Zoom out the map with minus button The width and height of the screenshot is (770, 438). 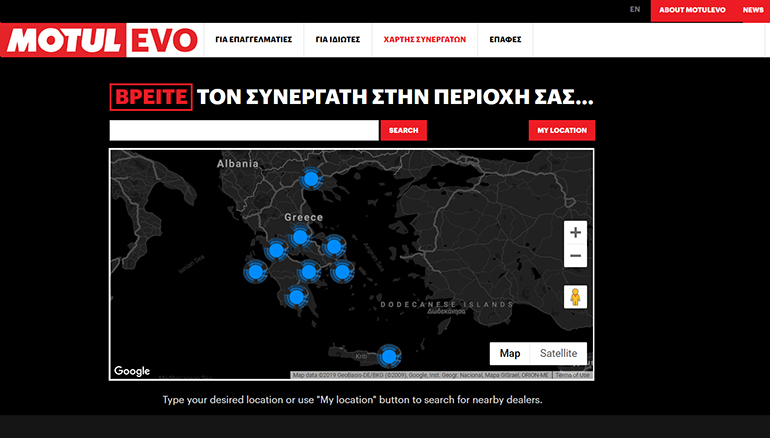click(575, 256)
